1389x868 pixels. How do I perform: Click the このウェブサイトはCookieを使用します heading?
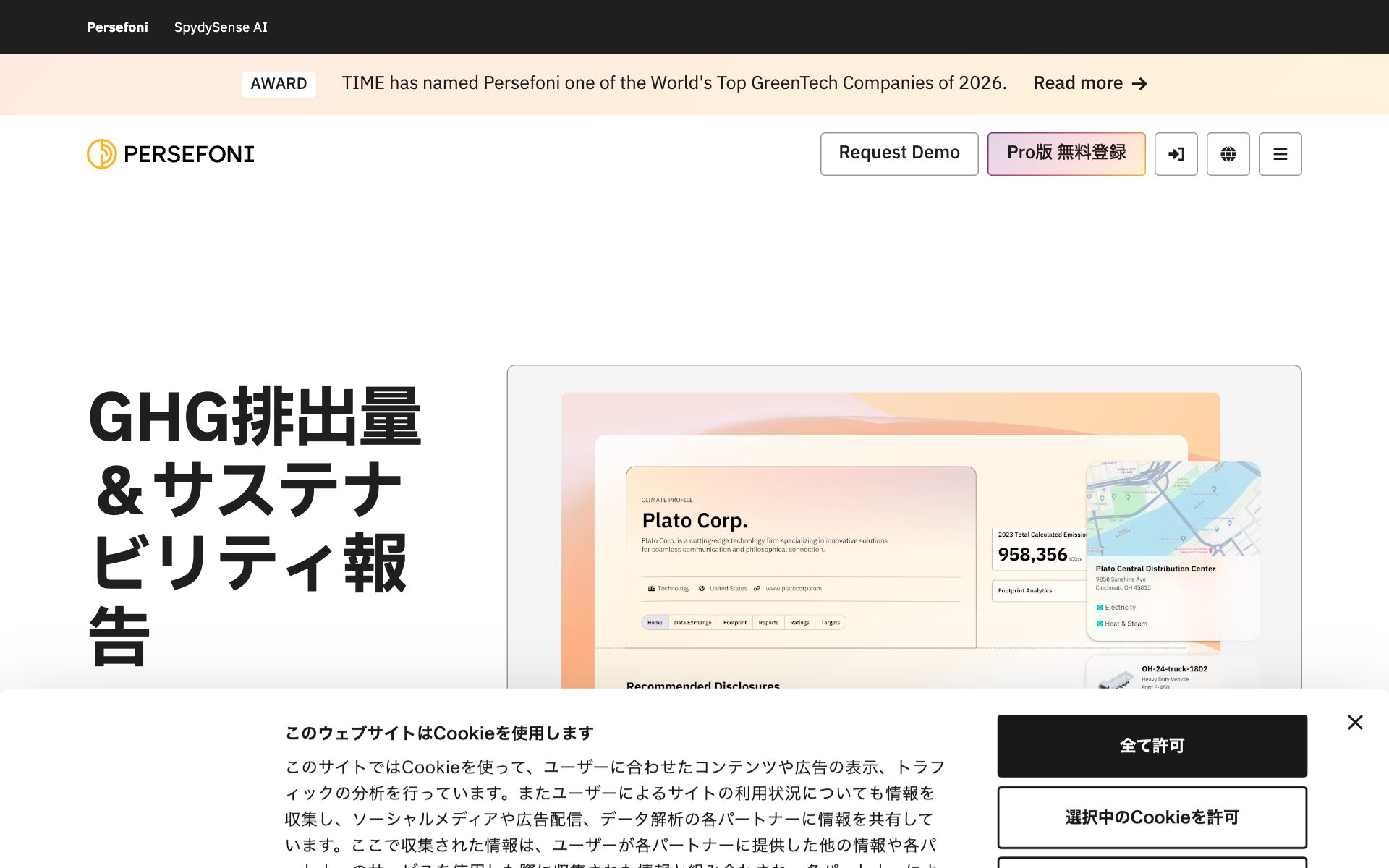439,733
